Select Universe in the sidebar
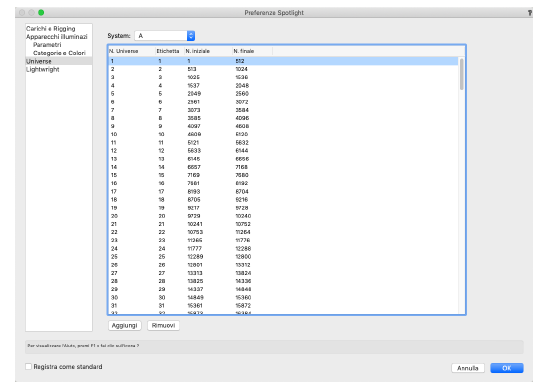The image size is (550, 388). point(59,61)
